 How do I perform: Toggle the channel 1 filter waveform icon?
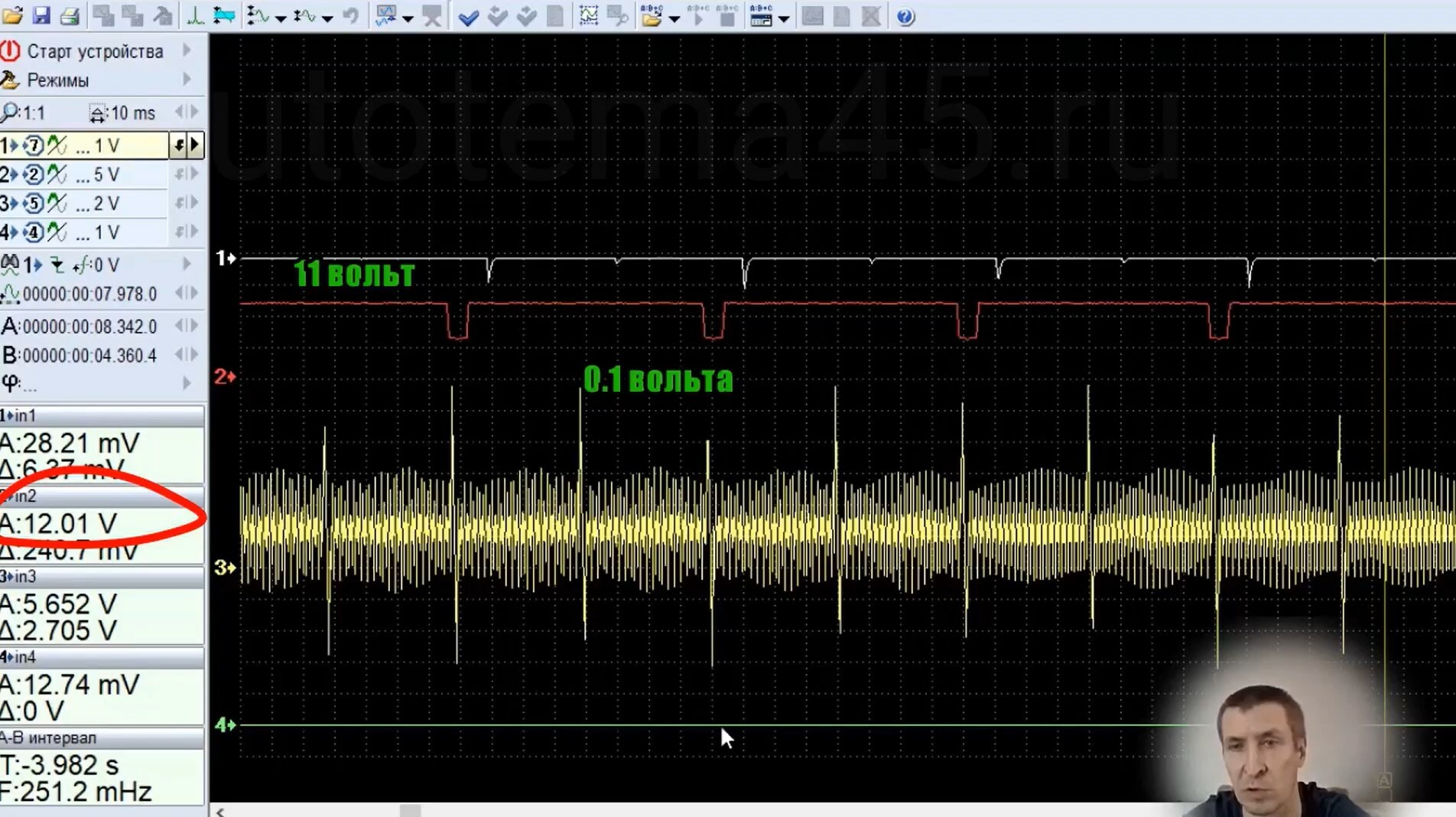point(57,145)
